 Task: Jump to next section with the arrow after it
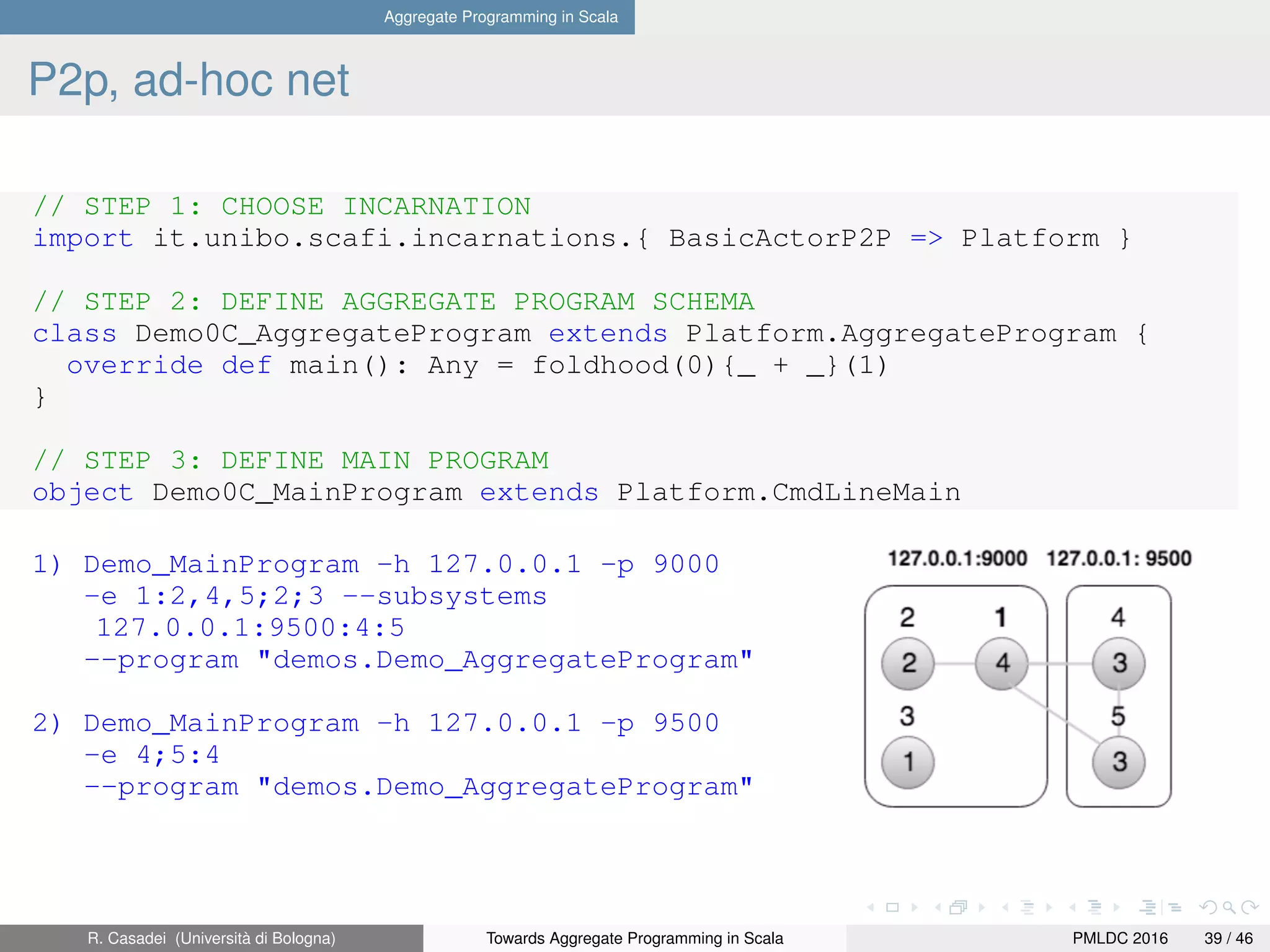point(1116,907)
